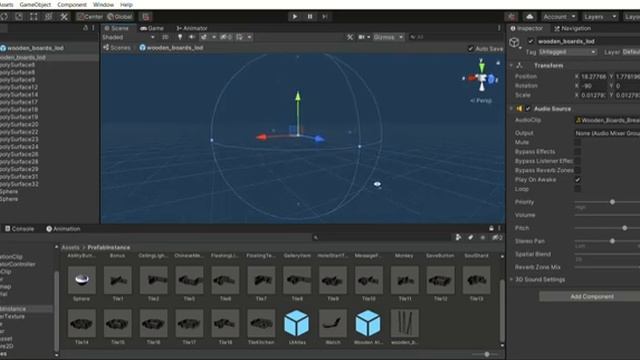This screenshot has height=360, width=640.
Task: Click the Play button in the toolbar
Action: tap(294, 17)
